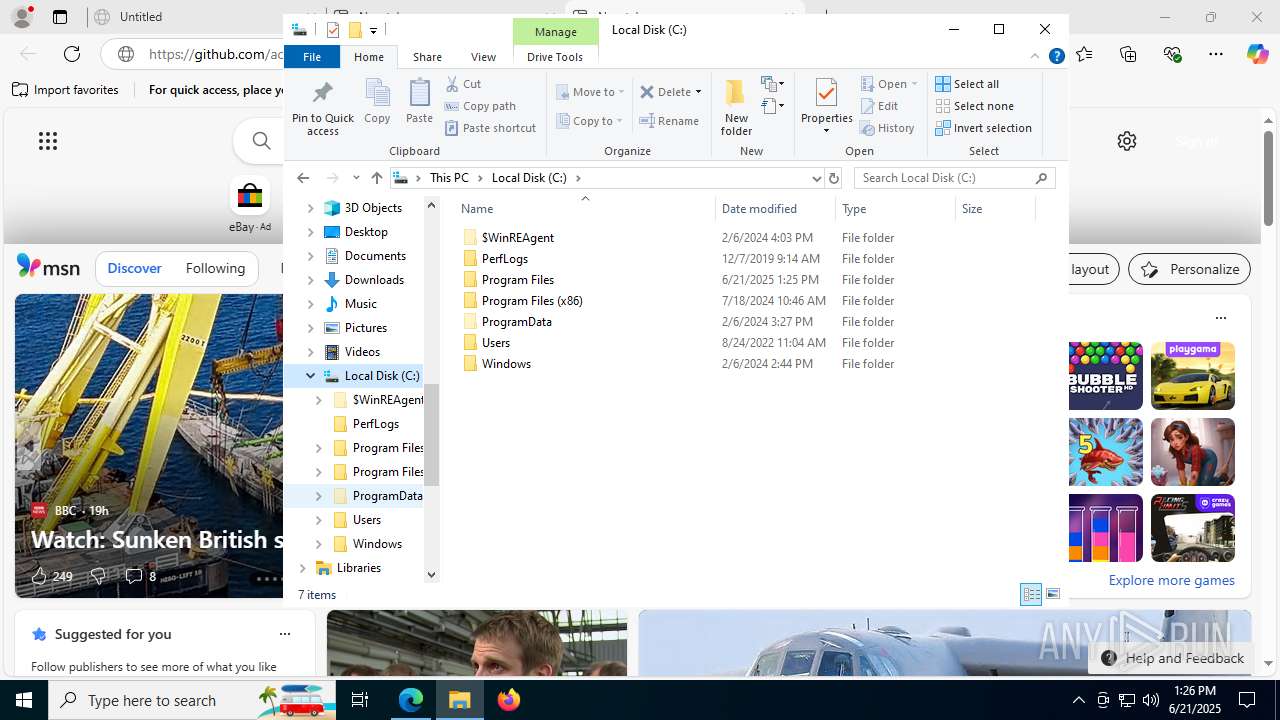Open recent locations dropdown arrow
The height and width of the screenshot is (720, 1280).
coord(356,178)
